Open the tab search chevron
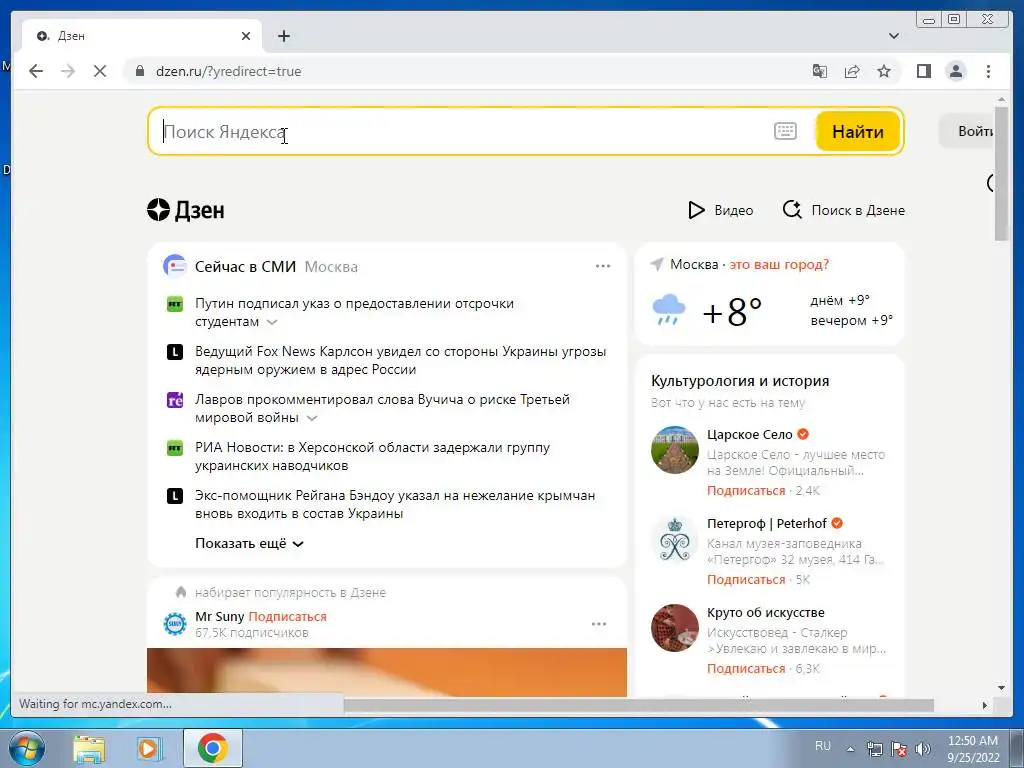Viewport: 1024px width, 768px height. coord(894,36)
